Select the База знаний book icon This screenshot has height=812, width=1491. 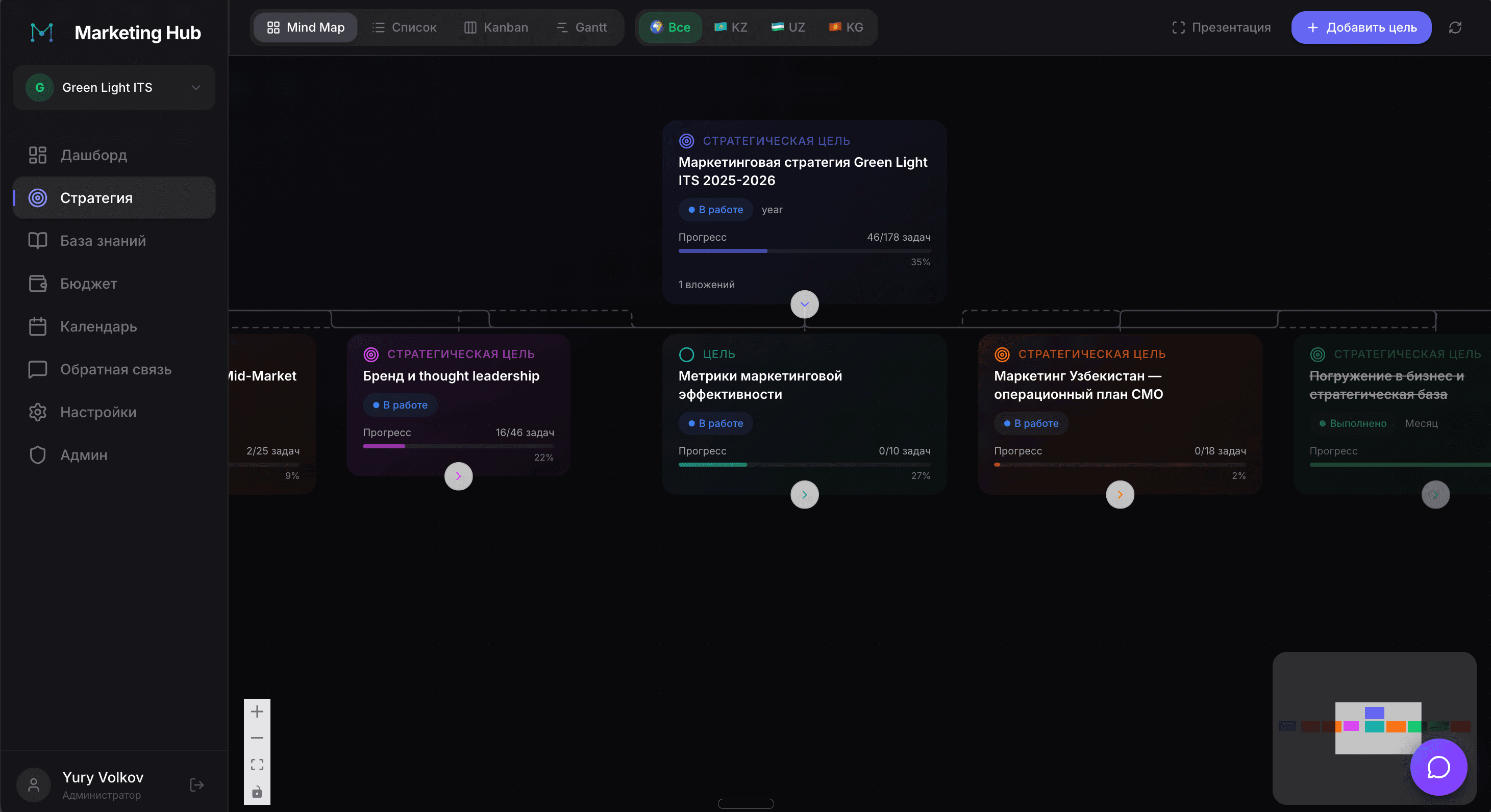pos(38,240)
